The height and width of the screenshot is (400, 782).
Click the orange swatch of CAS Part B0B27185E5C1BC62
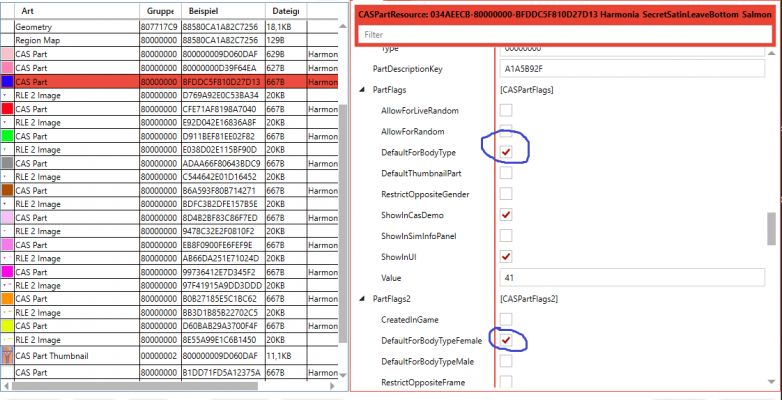(7, 299)
